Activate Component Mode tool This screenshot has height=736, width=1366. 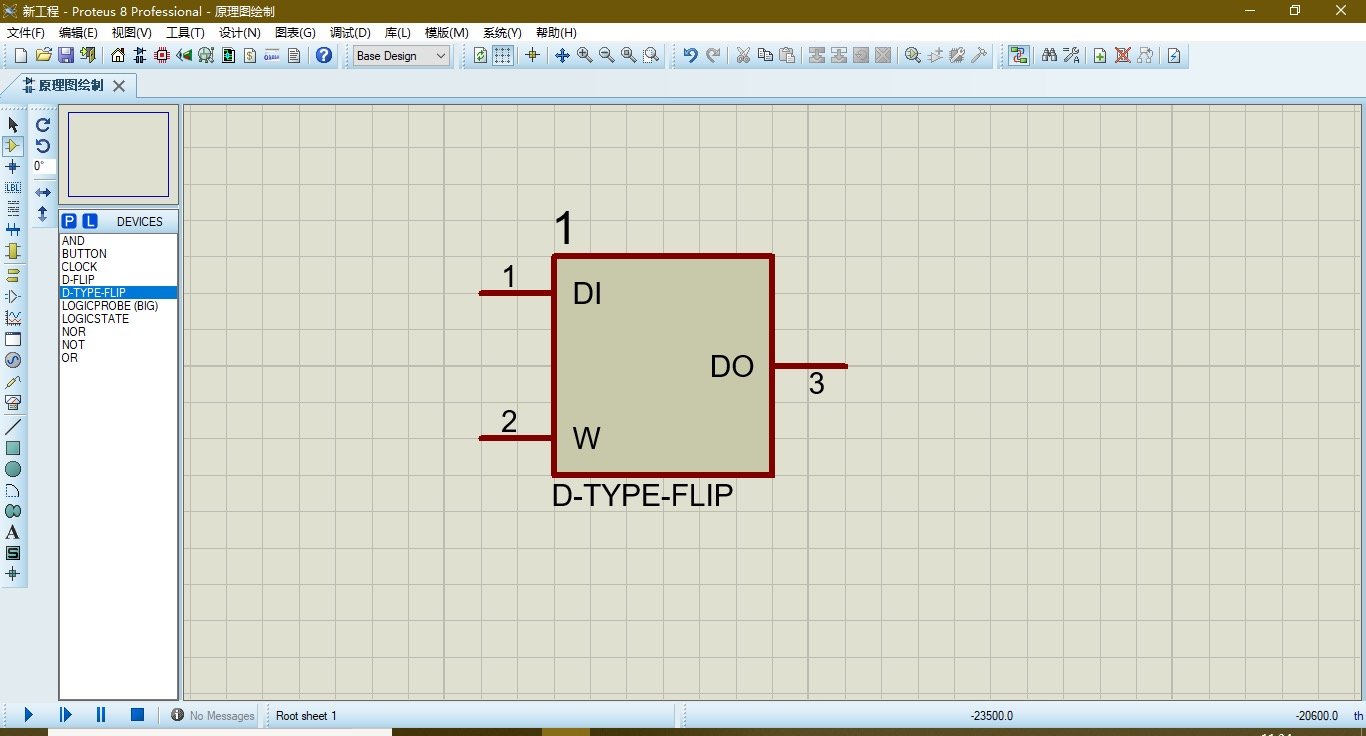coord(13,146)
